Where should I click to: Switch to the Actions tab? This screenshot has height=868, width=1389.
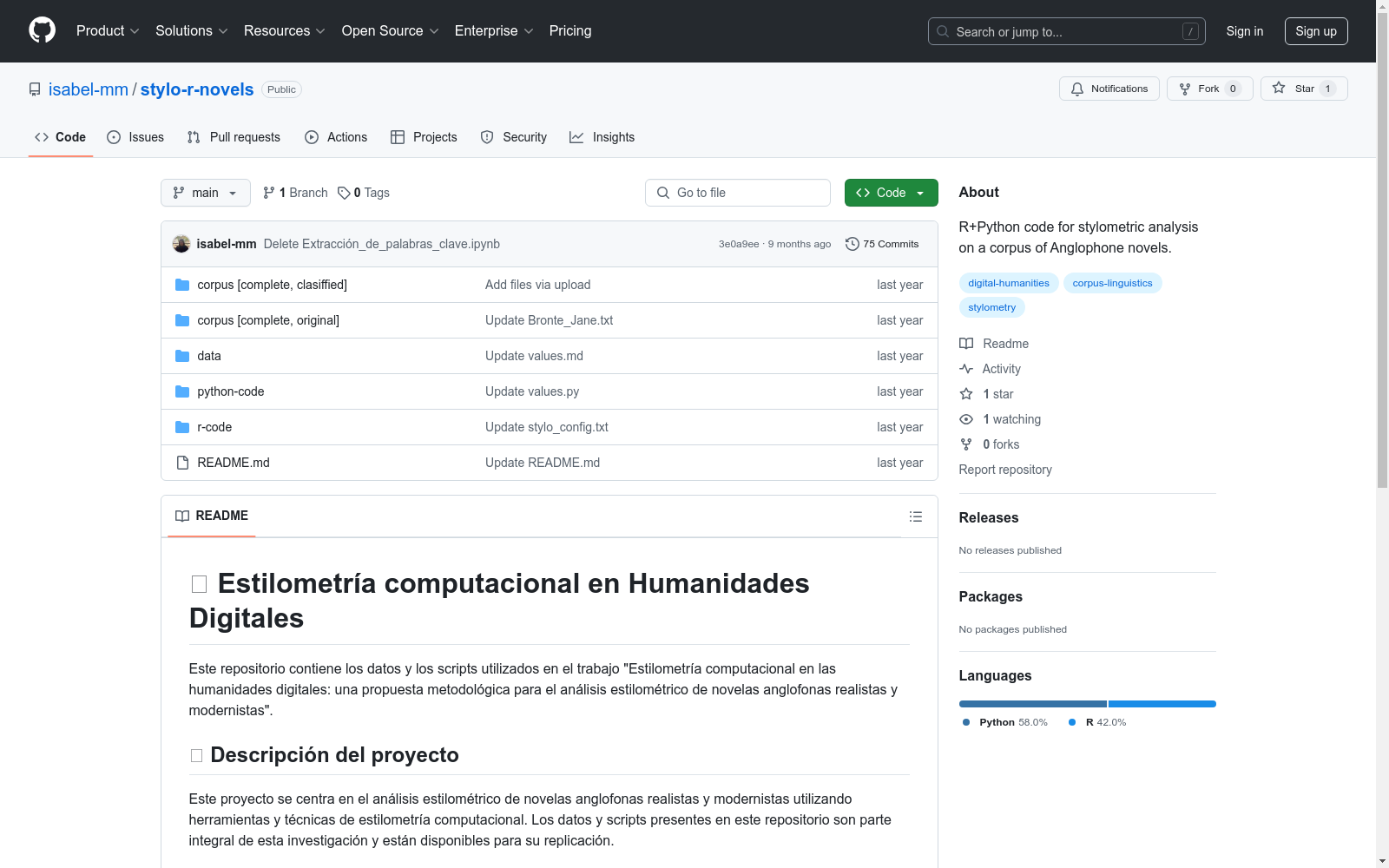pyautogui.click(x=336, y=137)
